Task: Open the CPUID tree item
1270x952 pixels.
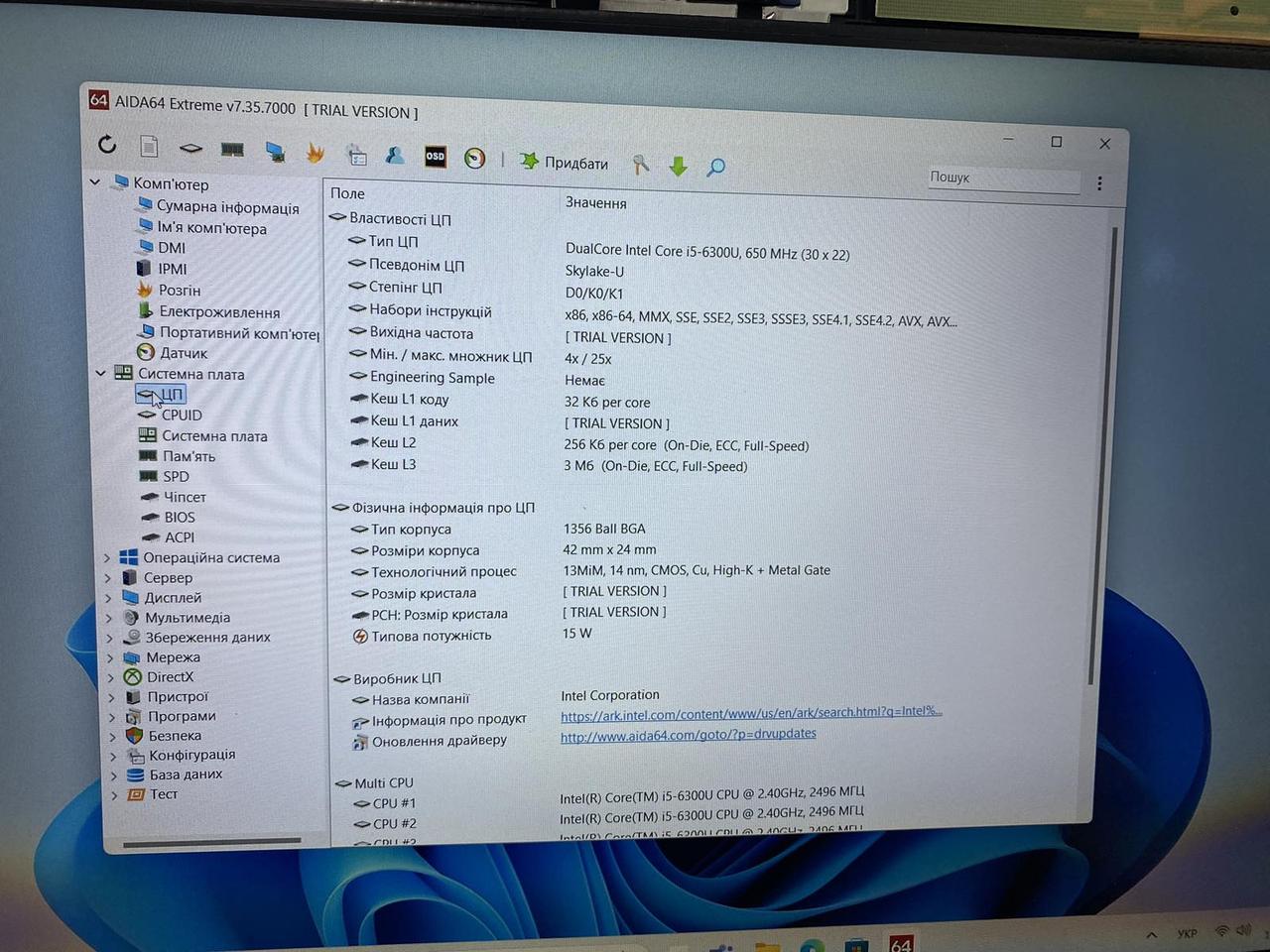Action: 182,415
